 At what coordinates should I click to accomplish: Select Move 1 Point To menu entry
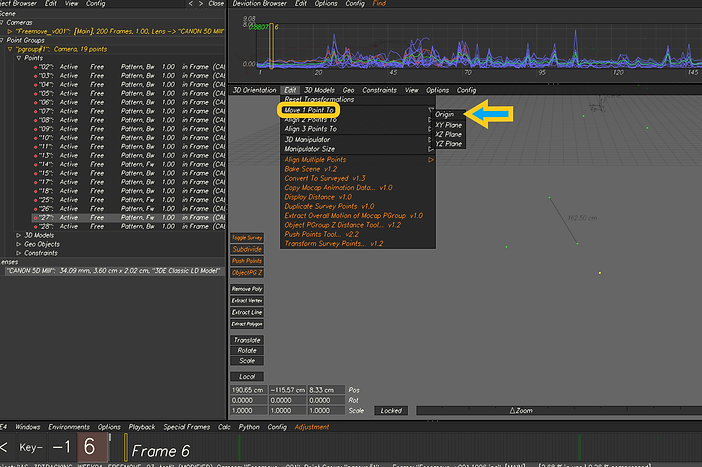[x=309, y=110]
